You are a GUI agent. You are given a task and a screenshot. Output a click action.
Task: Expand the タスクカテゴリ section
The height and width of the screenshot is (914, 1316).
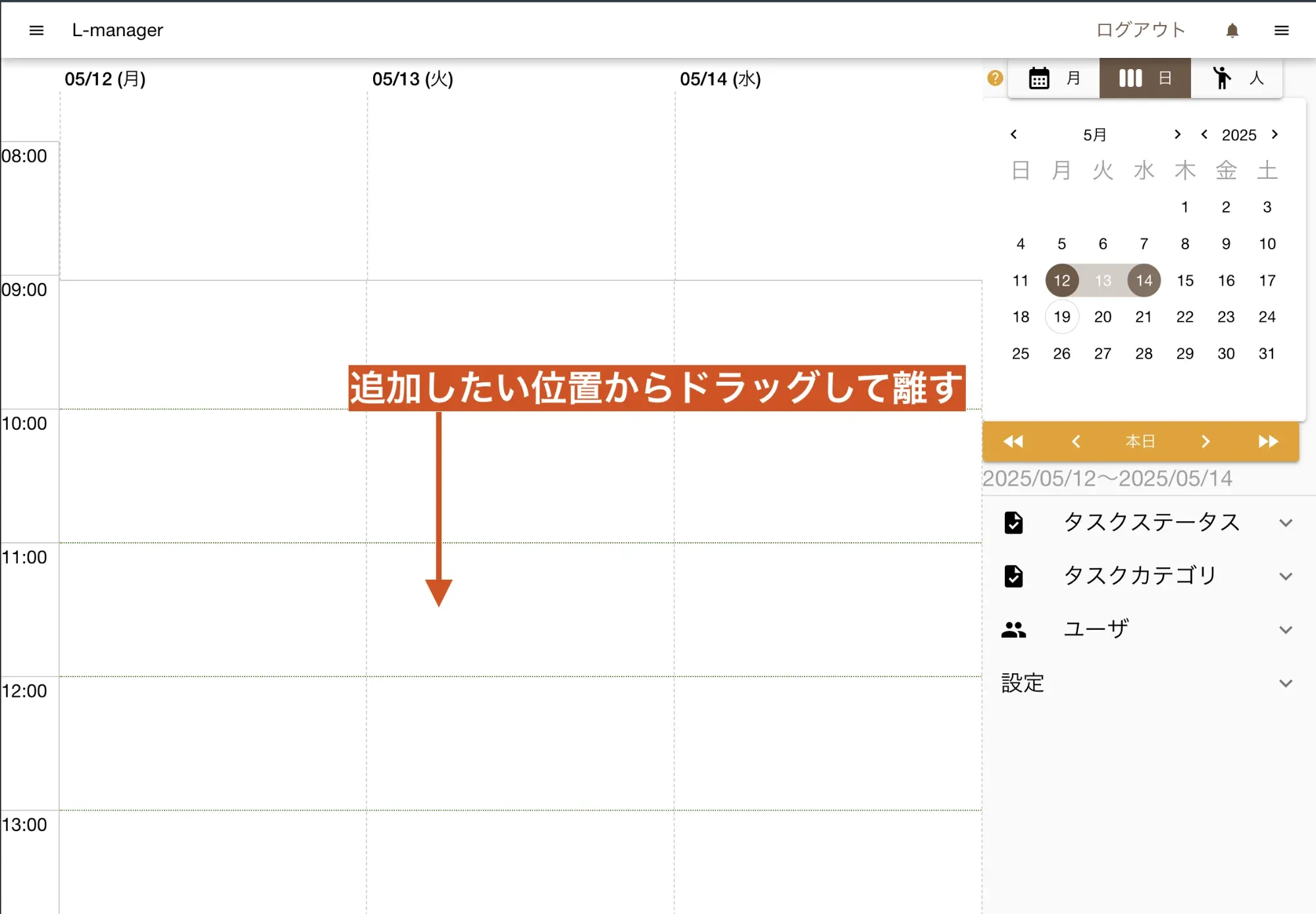[1286, 576]
